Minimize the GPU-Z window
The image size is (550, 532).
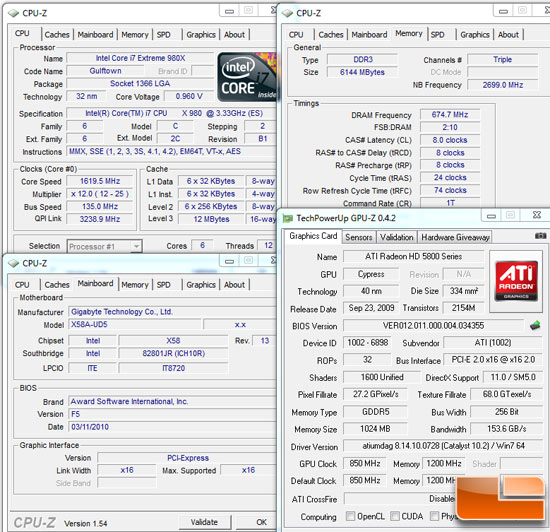pyautogui.click(x=491, y=216)
